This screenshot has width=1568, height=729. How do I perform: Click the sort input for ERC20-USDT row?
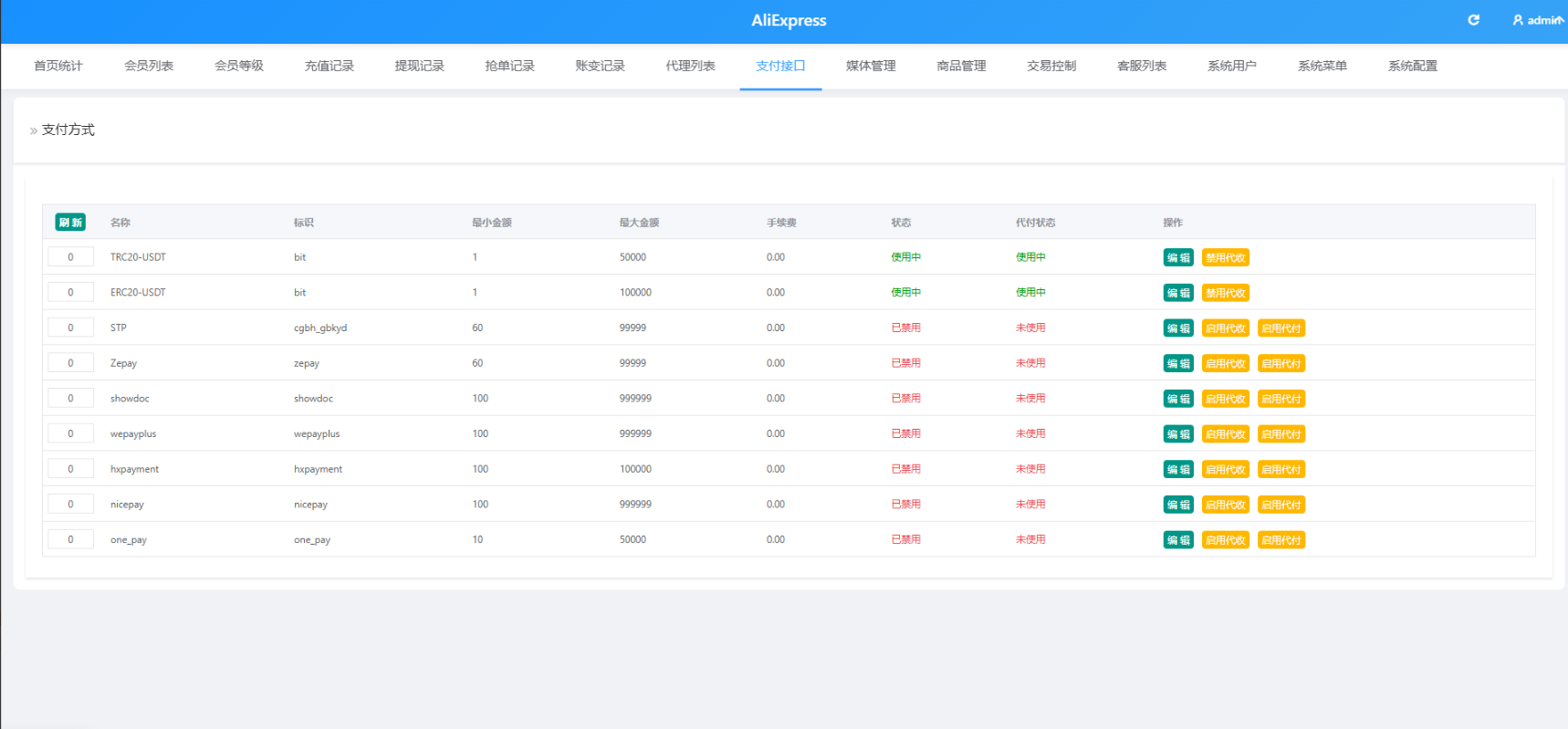pyautogui.click(x=70, y=292)
